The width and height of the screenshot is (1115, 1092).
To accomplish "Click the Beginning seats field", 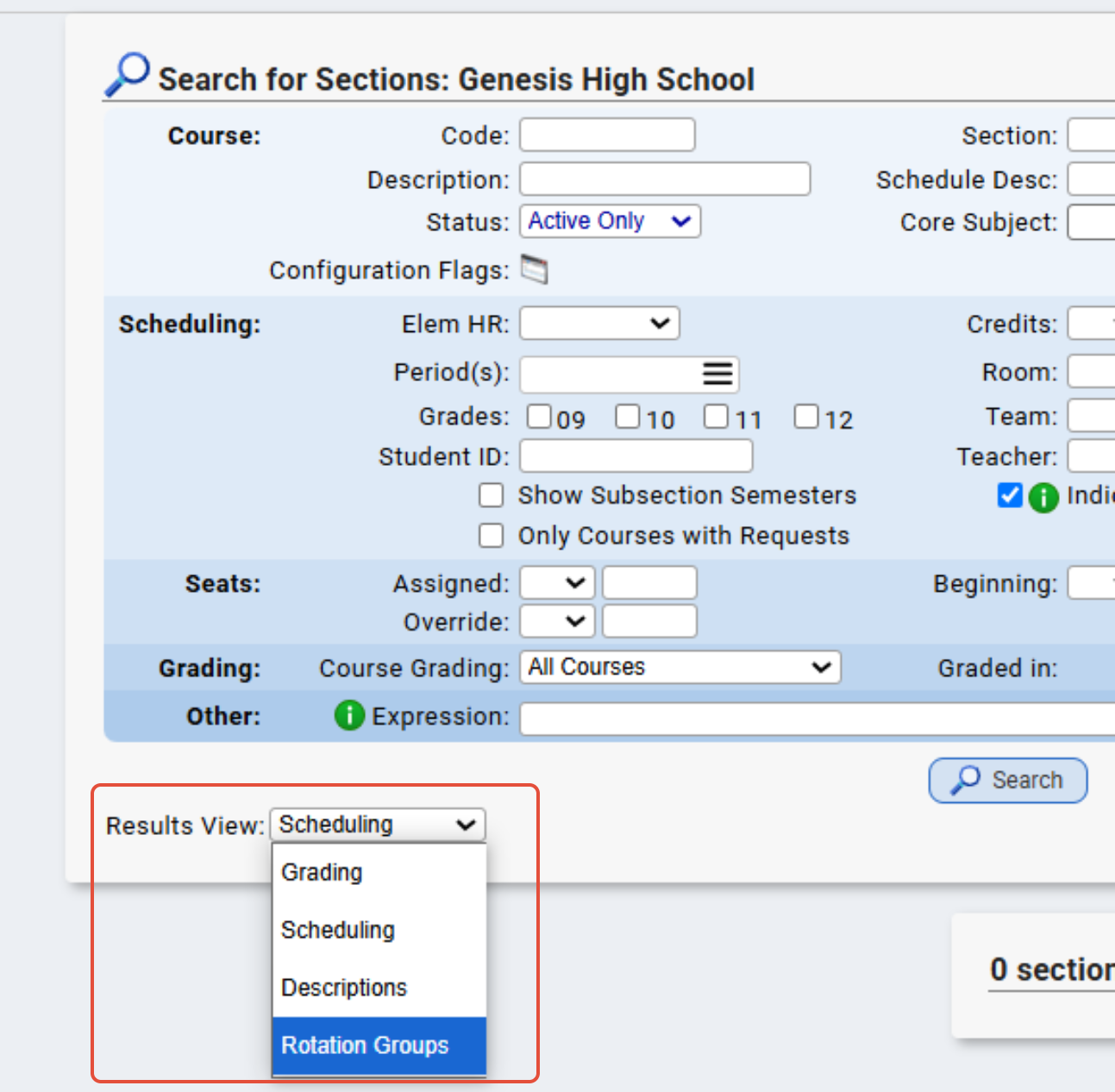I will 1092,582.
